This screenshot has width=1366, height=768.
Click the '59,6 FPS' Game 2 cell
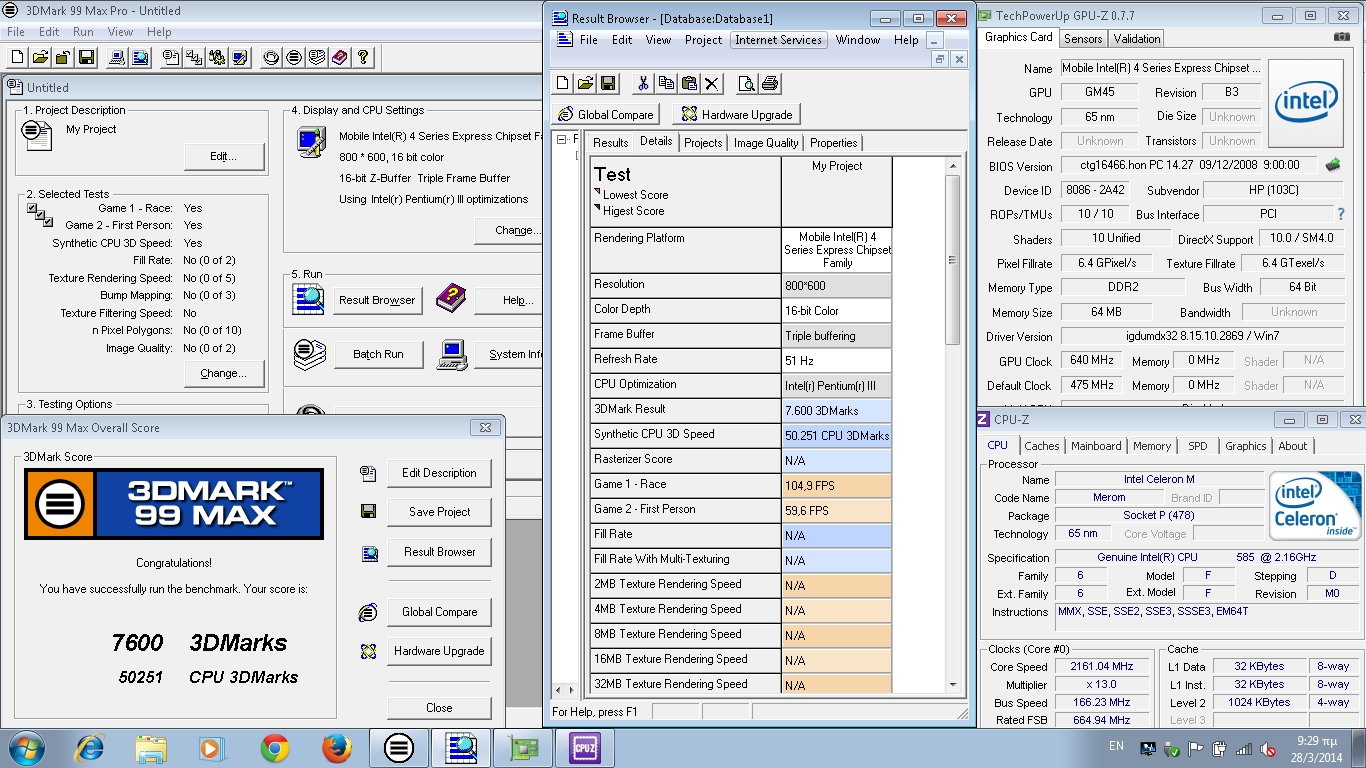(x=836, y=510)
